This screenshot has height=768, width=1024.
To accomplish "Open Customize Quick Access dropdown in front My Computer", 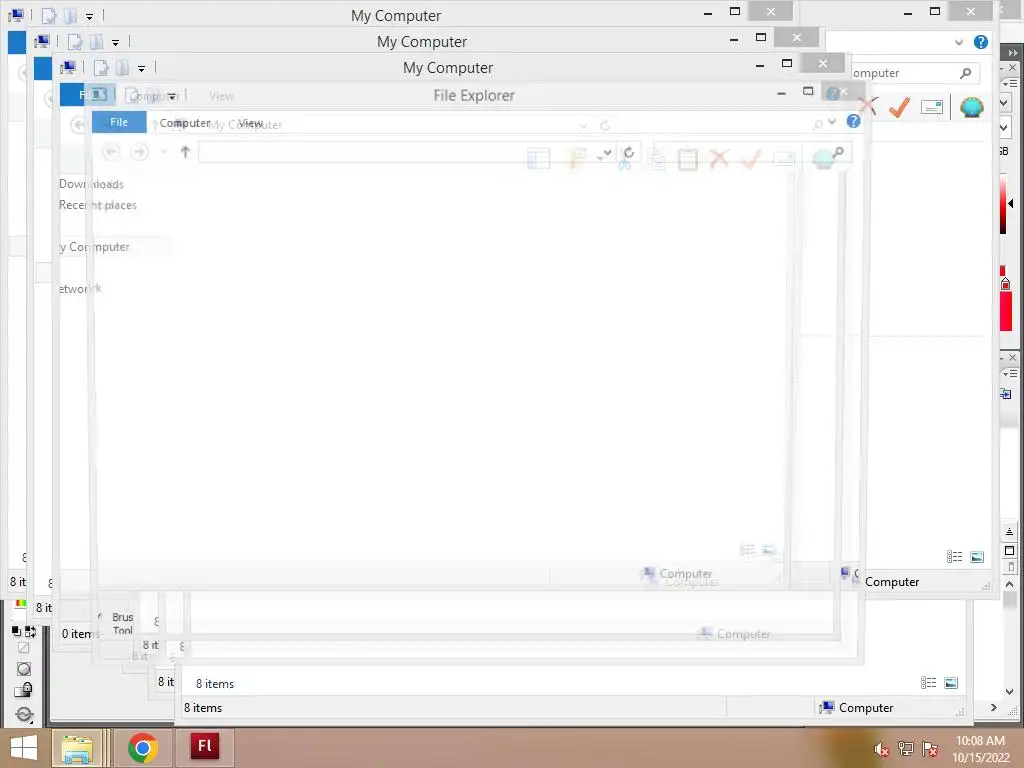I will pos(141,69).
